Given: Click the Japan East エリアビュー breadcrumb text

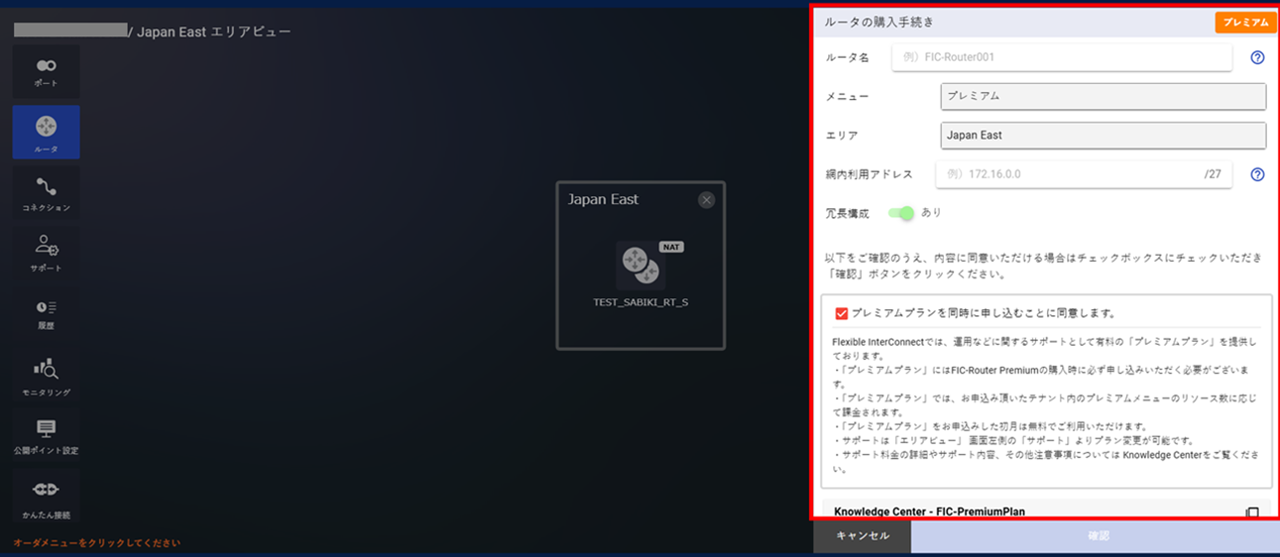Looking at the screenshot, I should tap(214, 32).
